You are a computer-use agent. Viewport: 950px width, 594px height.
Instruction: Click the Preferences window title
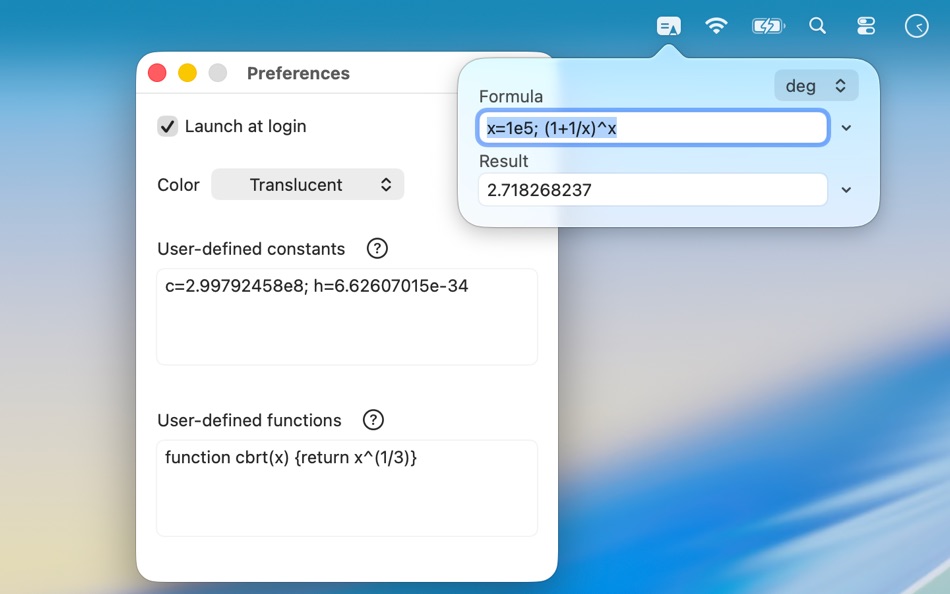tap(298, 73)
